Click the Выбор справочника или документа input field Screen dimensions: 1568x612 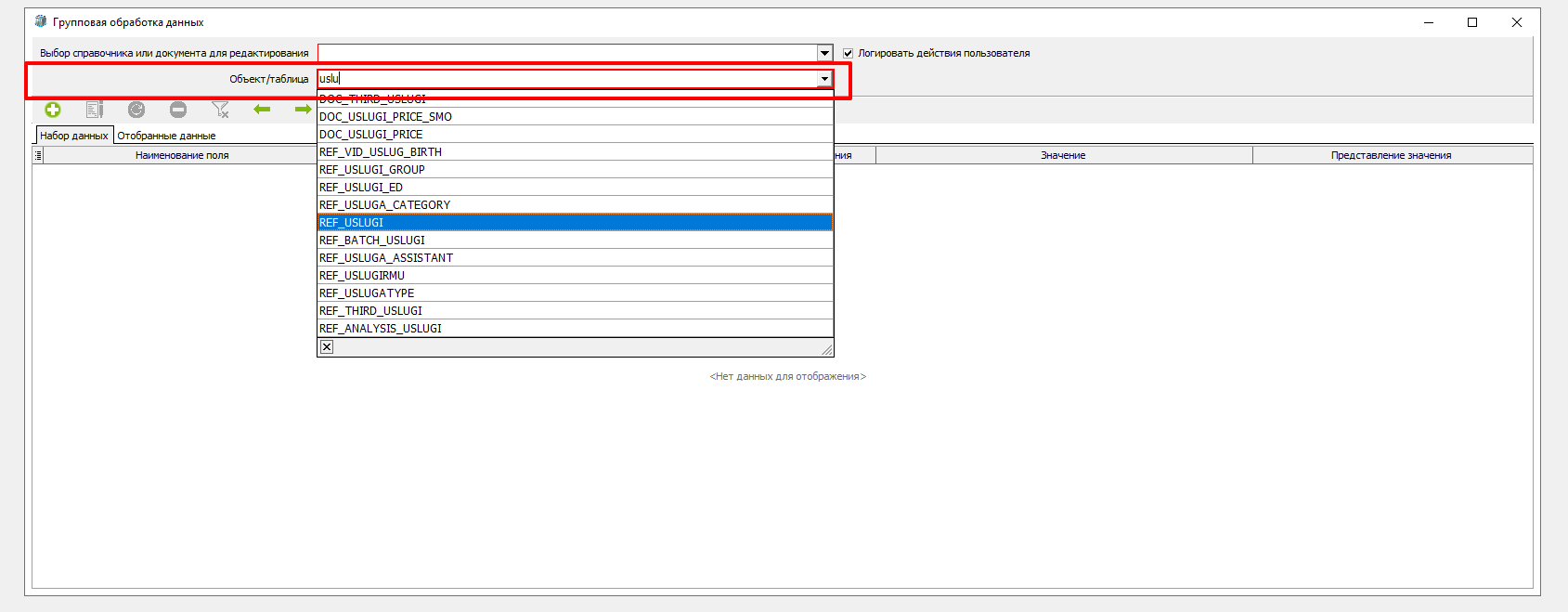[567, 53]
